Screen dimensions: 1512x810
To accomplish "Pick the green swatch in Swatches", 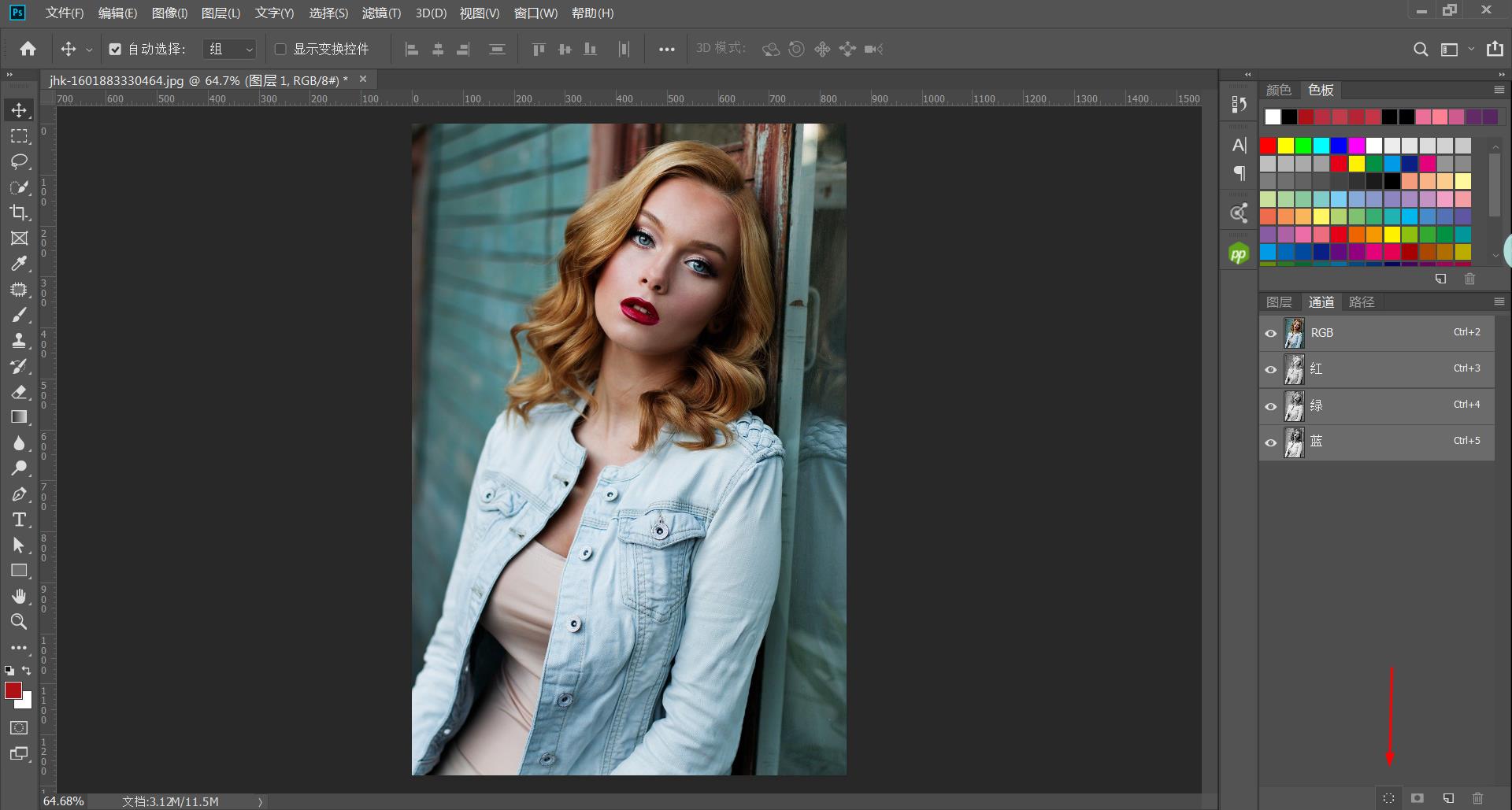I will click(1303, 146).
